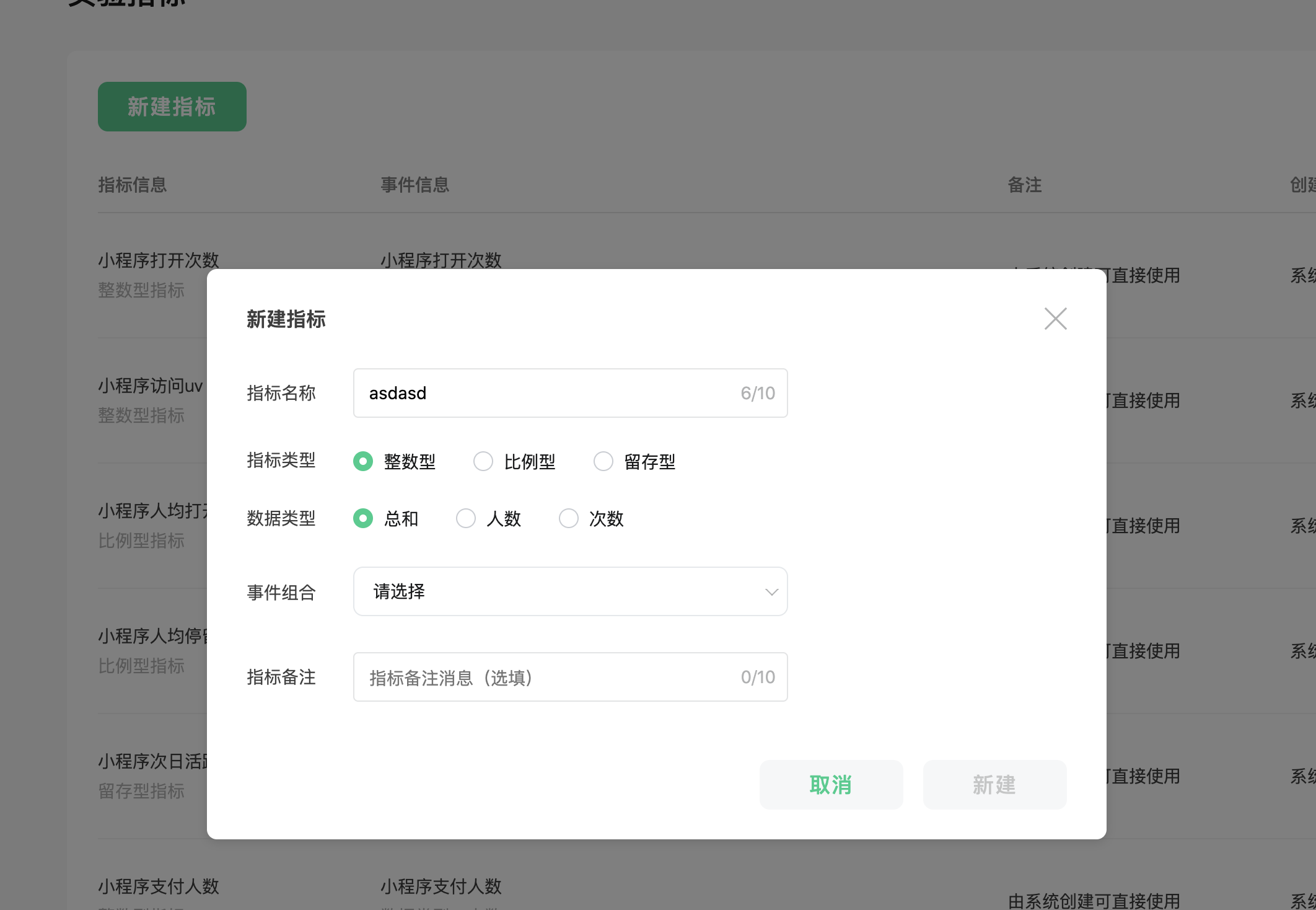Click the 指标名称 input containing asdasd
The image size is (1316, 910).
545,393
